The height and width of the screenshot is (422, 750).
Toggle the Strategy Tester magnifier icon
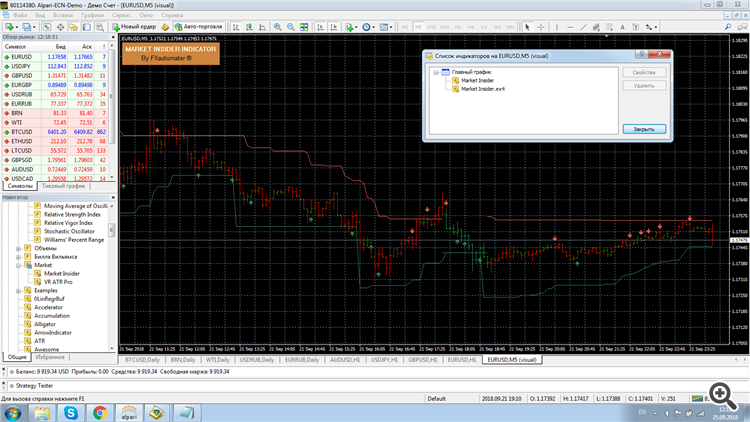tap(99, 27)
